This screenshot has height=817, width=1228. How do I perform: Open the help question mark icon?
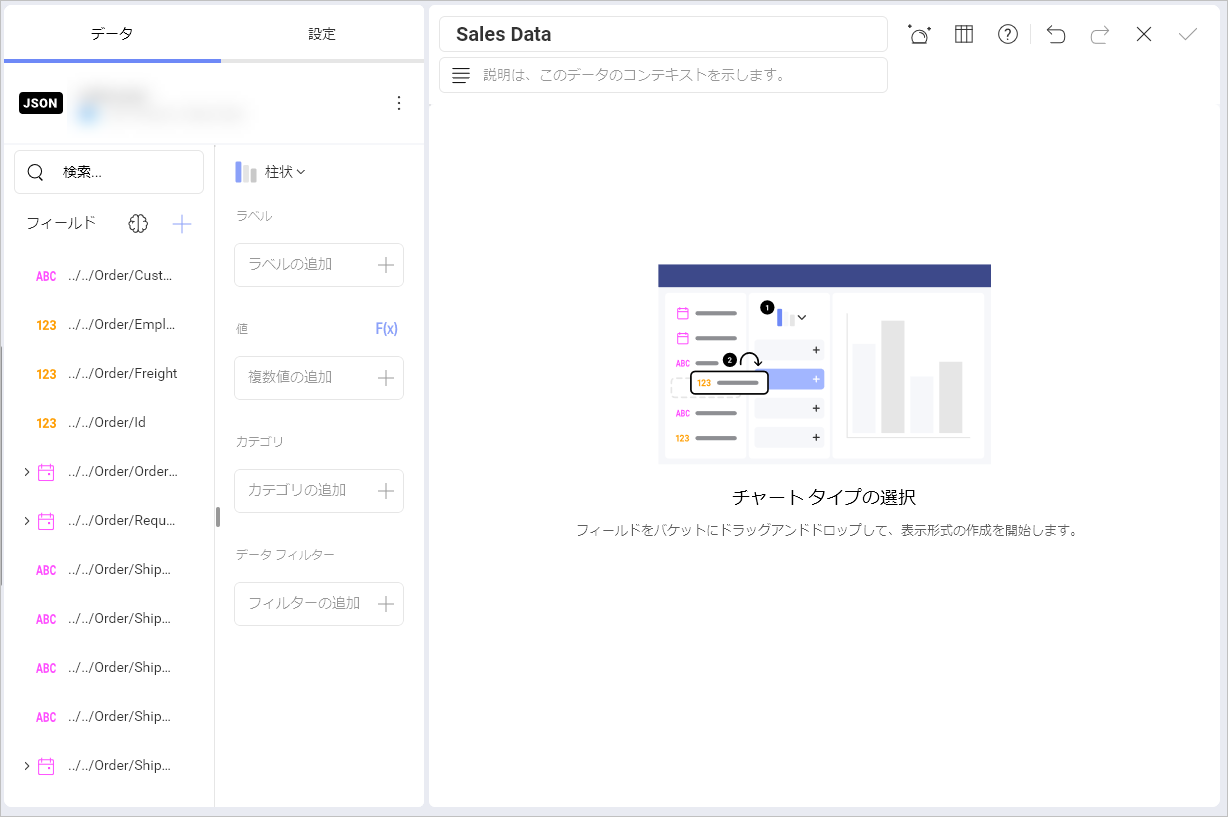point(1008,34)
